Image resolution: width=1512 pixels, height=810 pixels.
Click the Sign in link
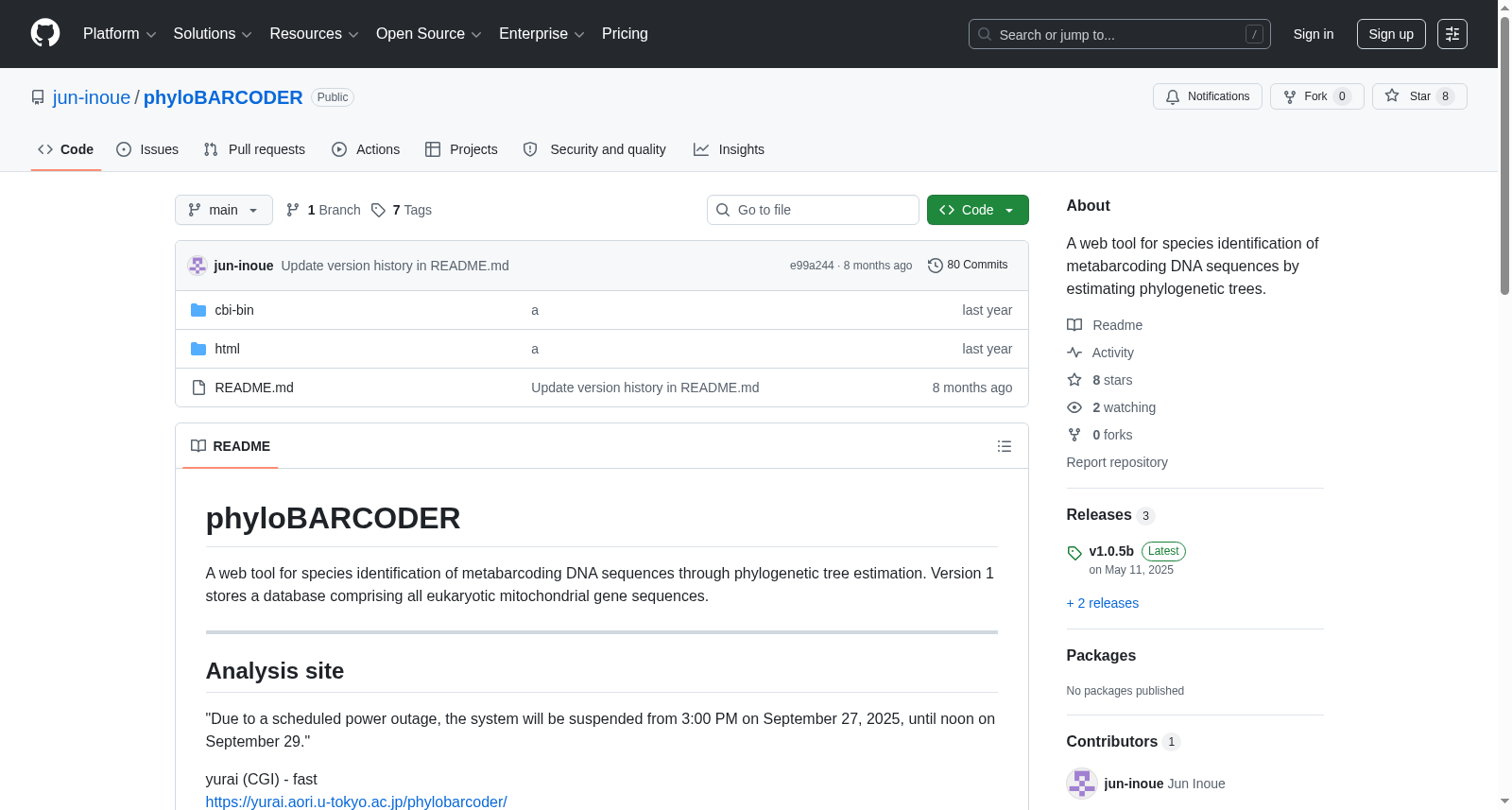[1314, 34]
